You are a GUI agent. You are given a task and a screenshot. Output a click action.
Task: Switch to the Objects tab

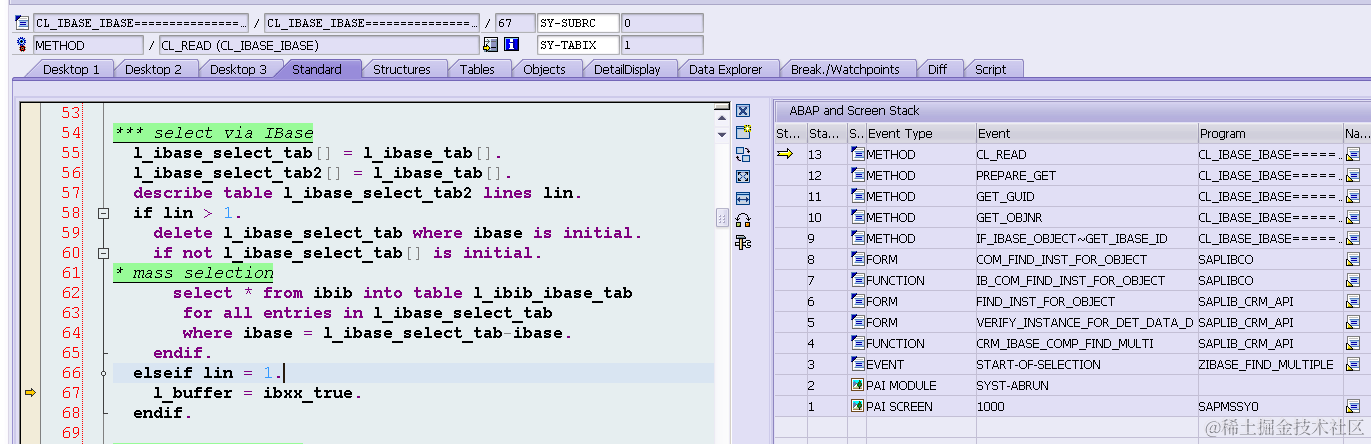544,69
